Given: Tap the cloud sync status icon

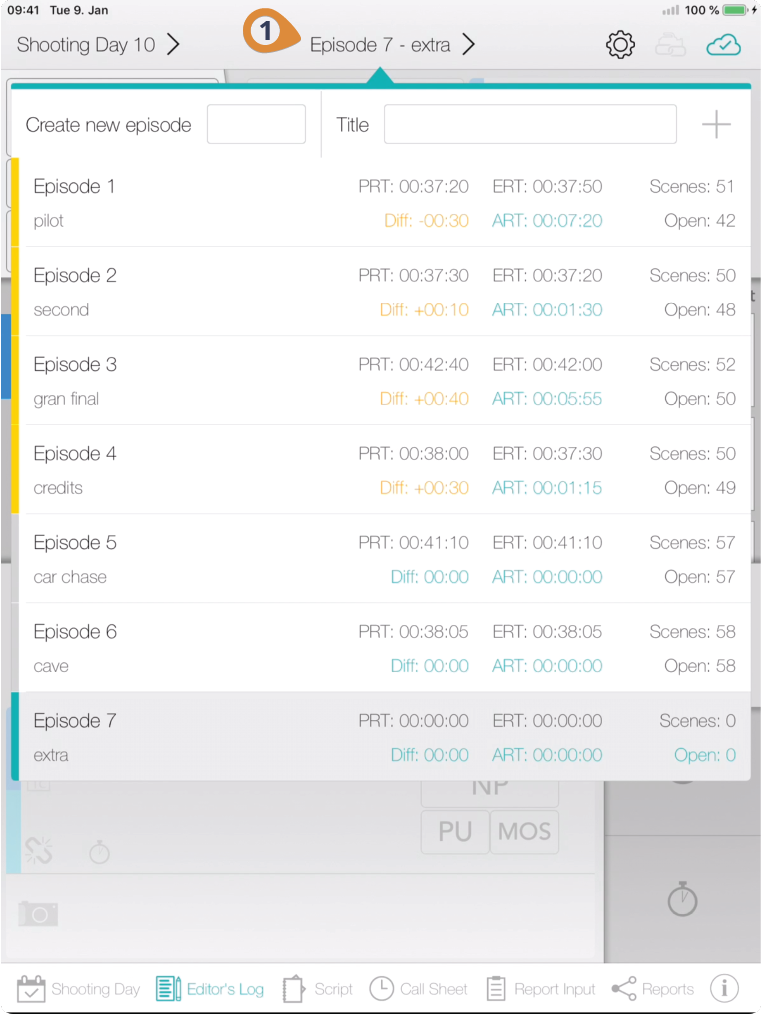Looking at the screenshot, I should point(723,46).
